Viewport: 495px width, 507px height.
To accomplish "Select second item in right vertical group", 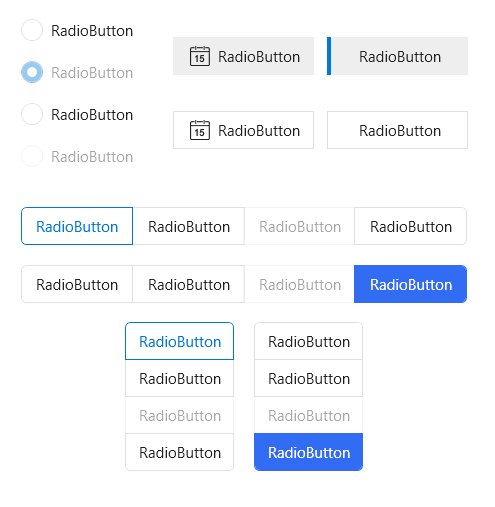I will coord(308,378).
